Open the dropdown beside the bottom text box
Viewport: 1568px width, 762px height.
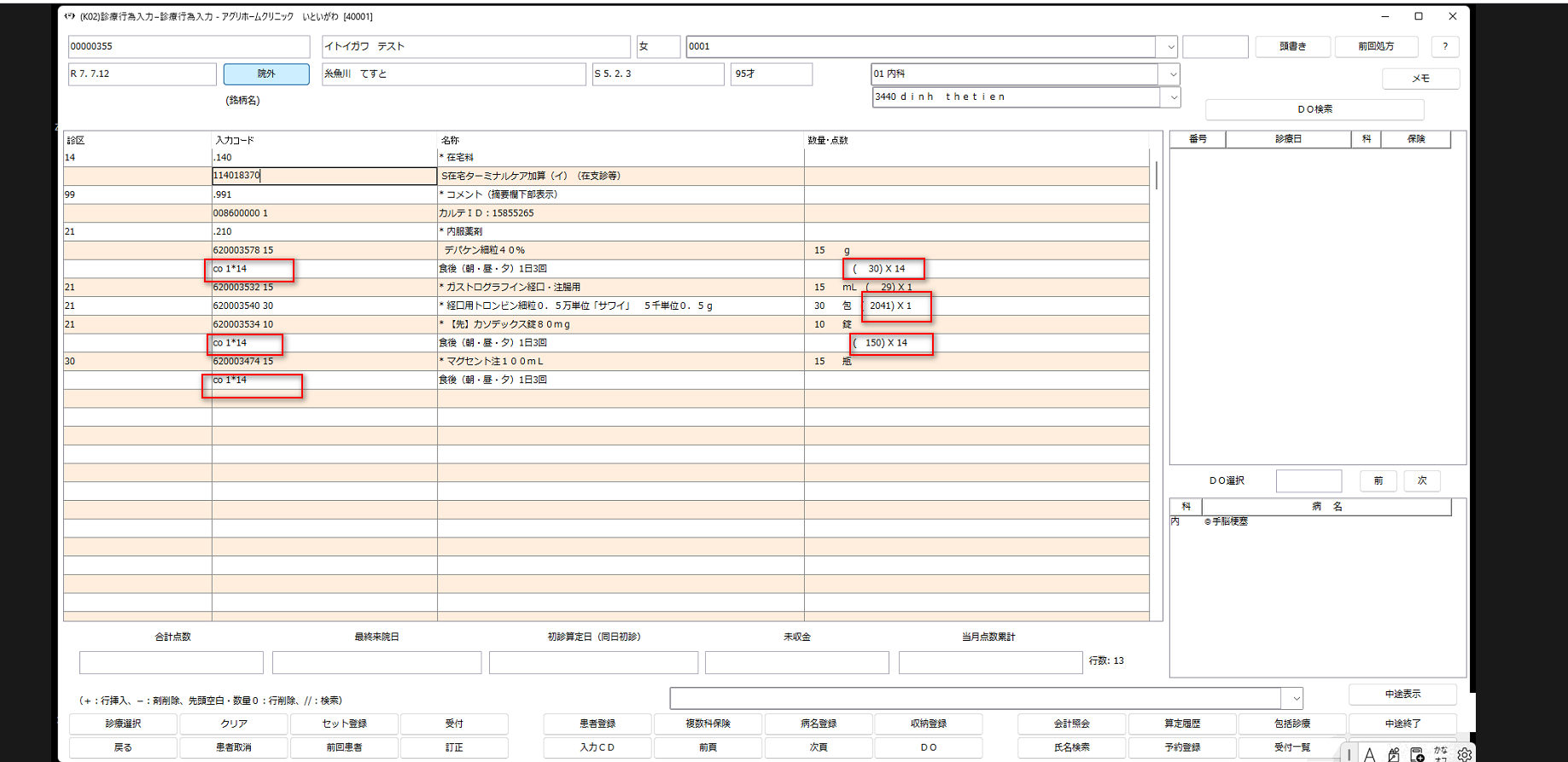tap(1296, 698)
